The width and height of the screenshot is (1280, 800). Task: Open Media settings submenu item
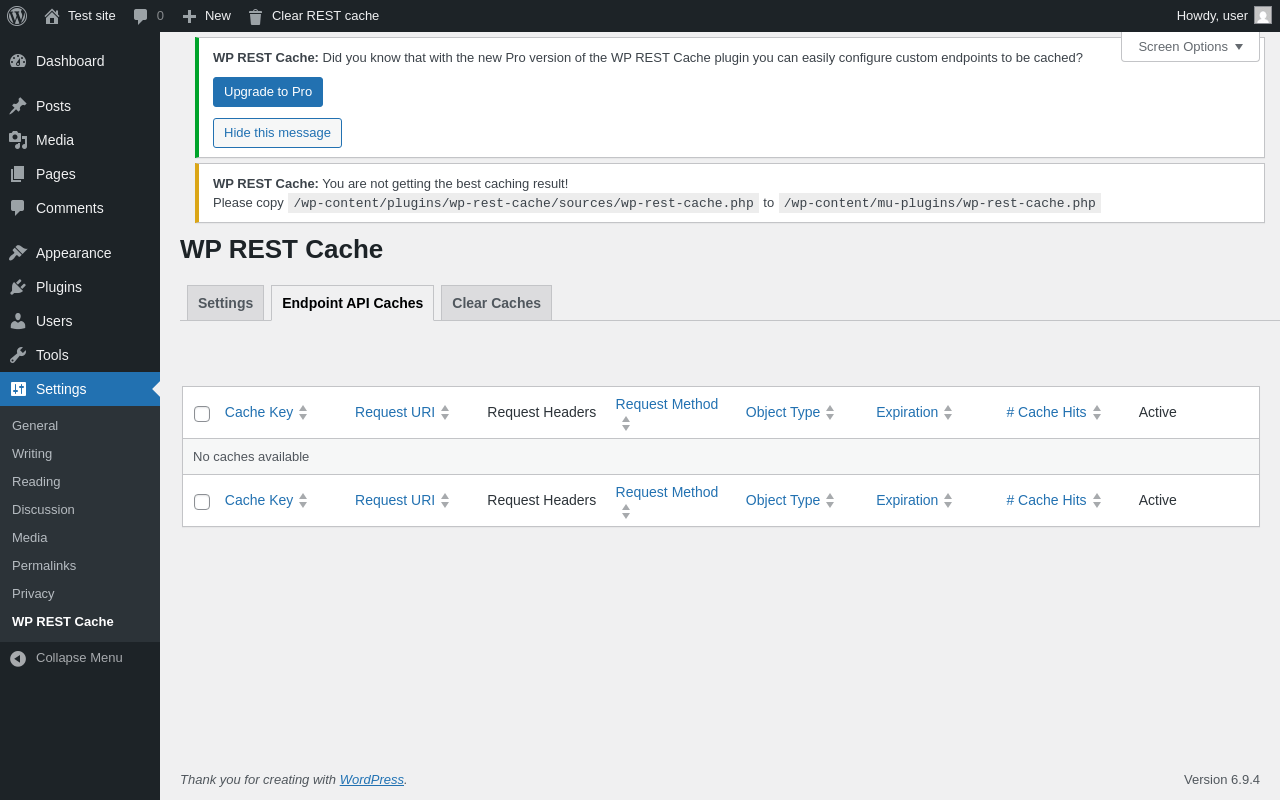[x=80, y=537]
